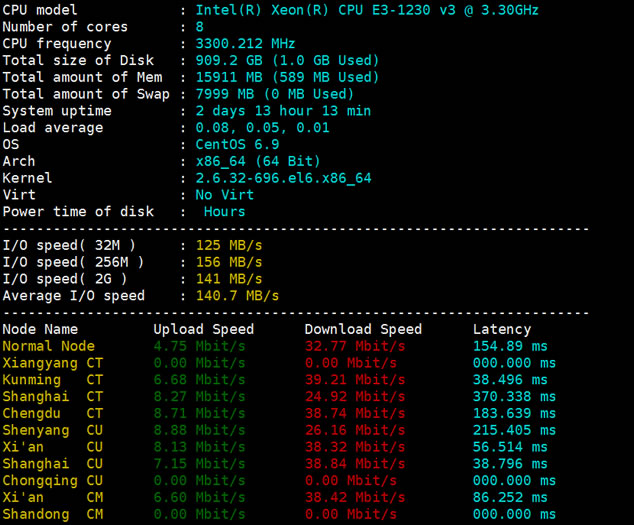This screenshot has width=634, height=525.
Task: Select the System uptime value
Action: point(283,111)
